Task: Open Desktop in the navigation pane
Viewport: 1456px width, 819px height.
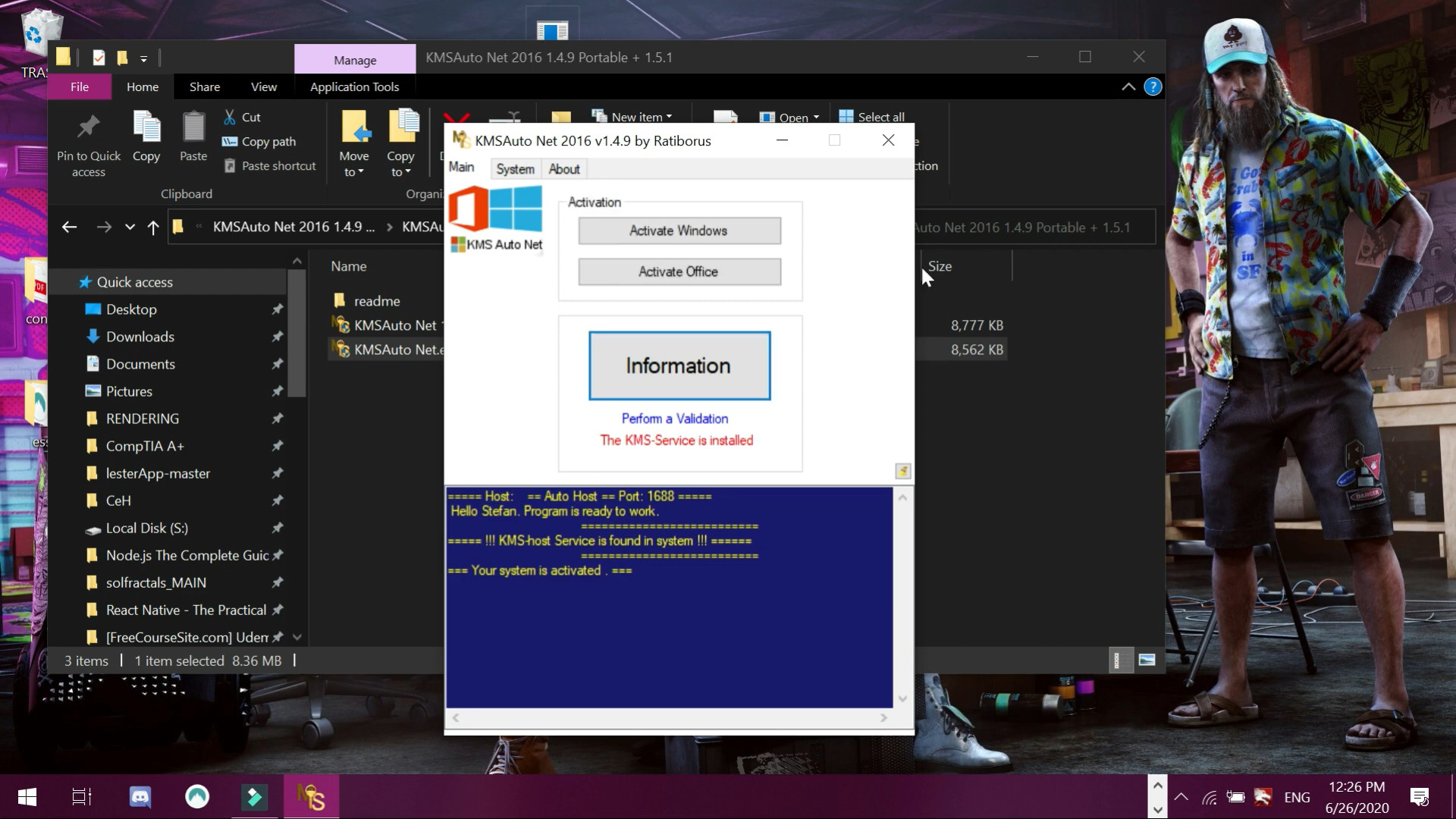Action: click(131, 309)
